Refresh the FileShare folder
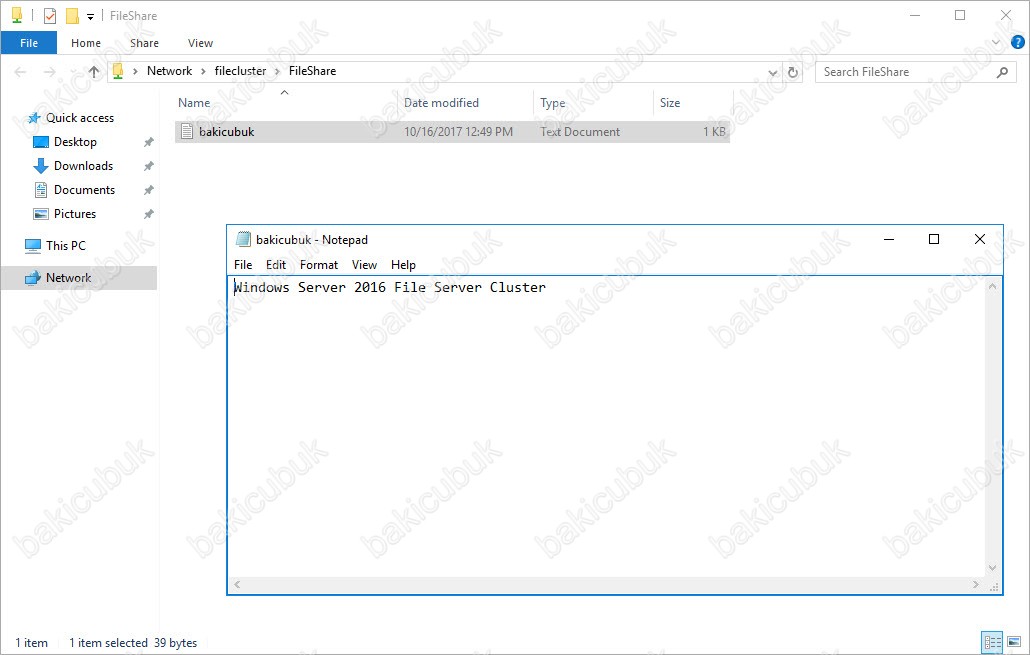The width and height of the screenshot is (1030, 655). click(793, 72)
